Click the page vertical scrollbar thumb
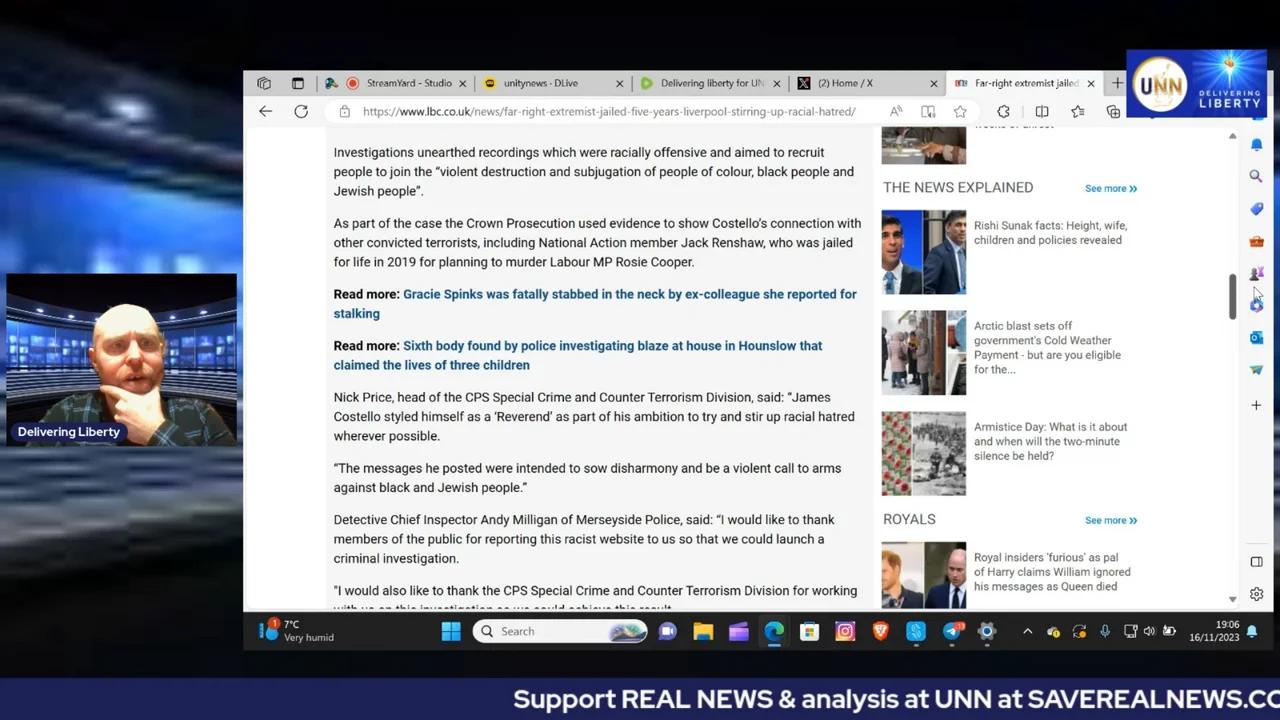Image resolution: width=1280 pixels, height=720 pixels. click(1232, 297)
